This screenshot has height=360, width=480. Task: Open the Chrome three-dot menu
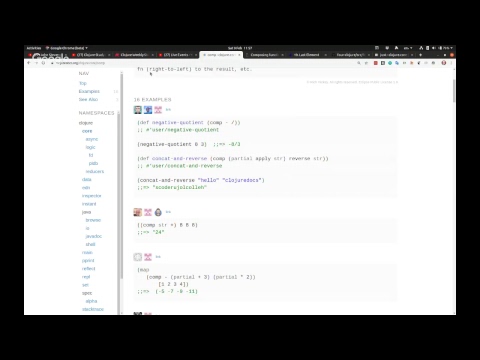[x=452, y=63]
